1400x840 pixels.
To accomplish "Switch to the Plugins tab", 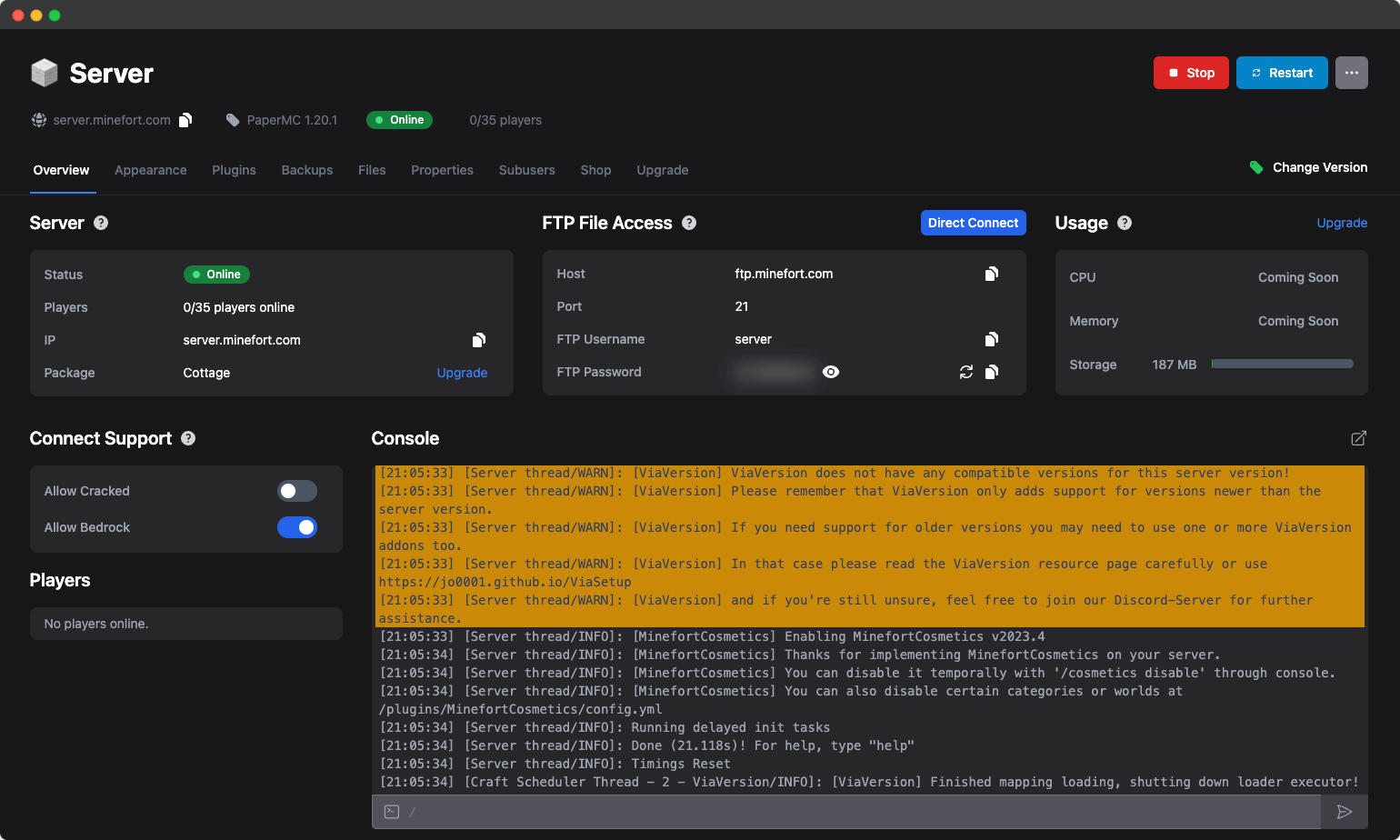I will (234, 170).
